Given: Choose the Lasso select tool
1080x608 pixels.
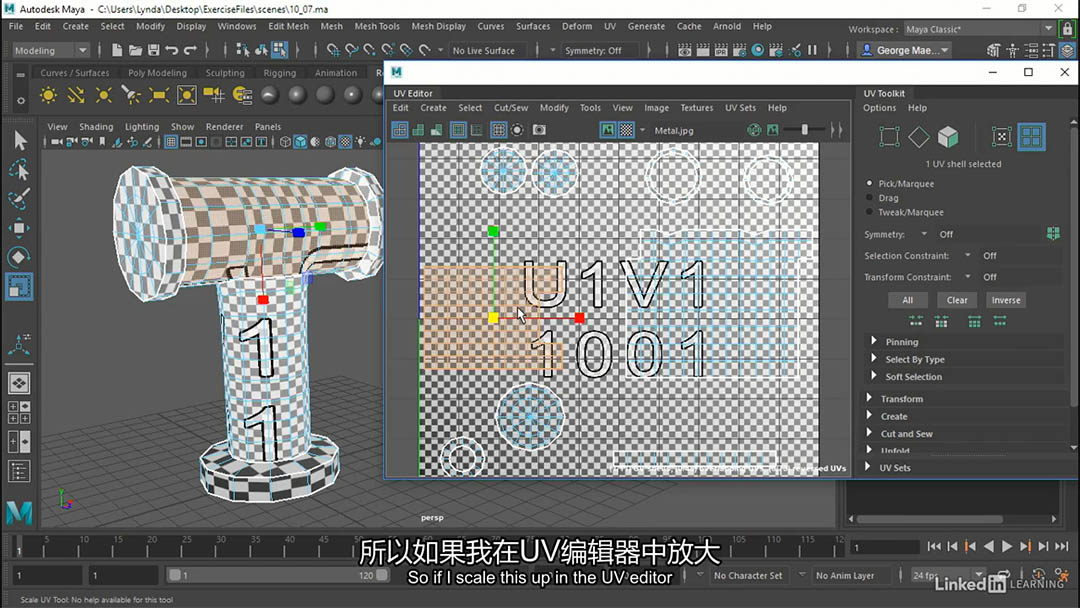Looking at the screenshot, I should click(x=19, y=171).
